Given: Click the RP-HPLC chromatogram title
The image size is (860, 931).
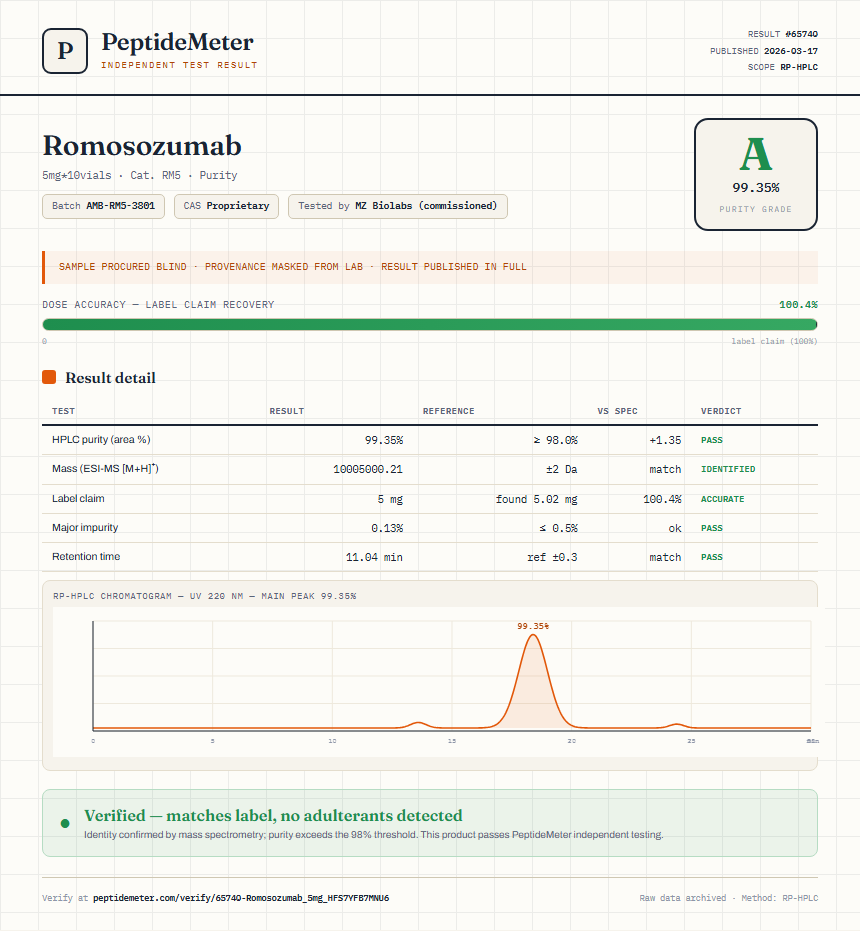Looking at the screenshot, I should [x=204, y=596].
